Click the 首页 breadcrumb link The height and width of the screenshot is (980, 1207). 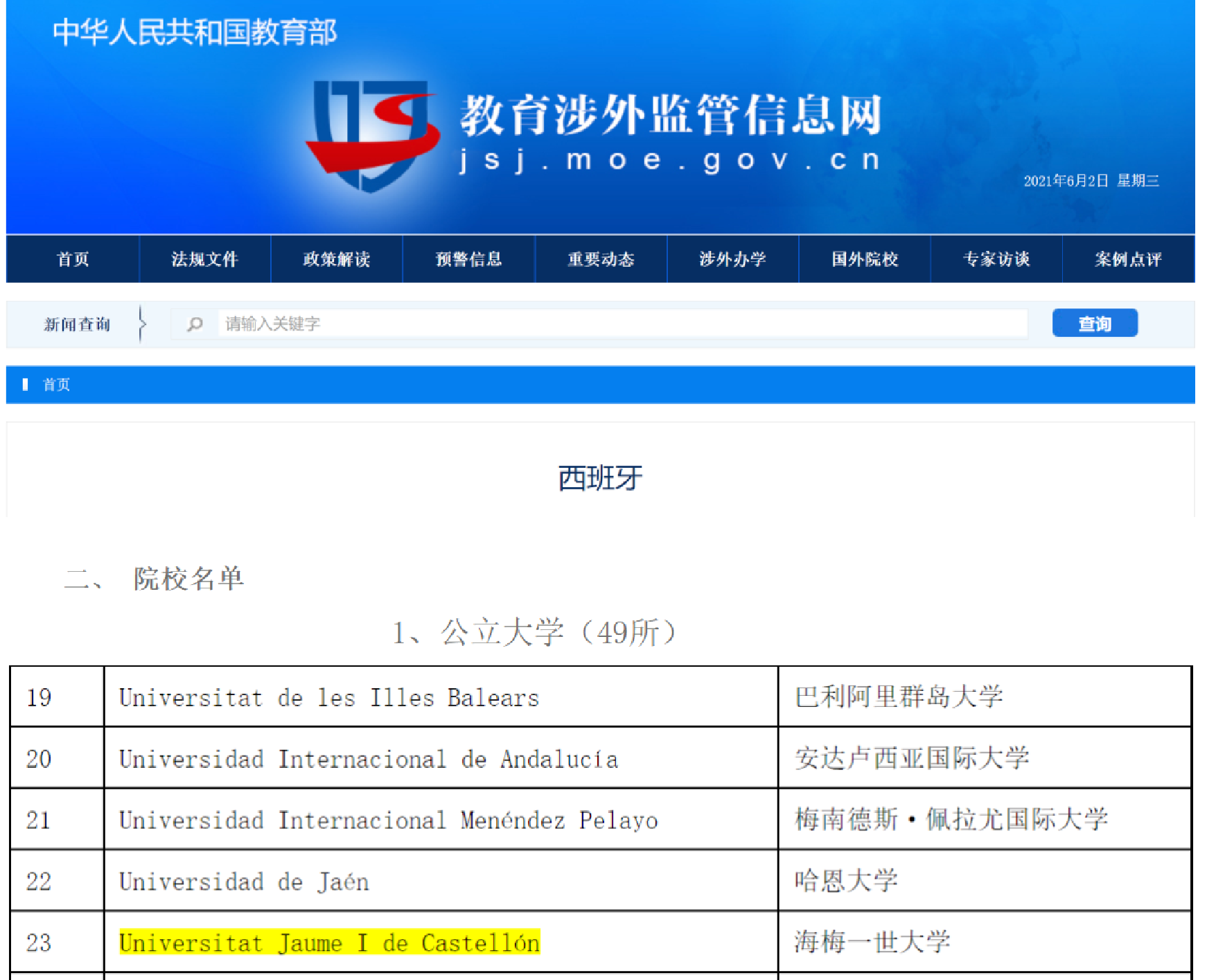(x=56, y=385)
